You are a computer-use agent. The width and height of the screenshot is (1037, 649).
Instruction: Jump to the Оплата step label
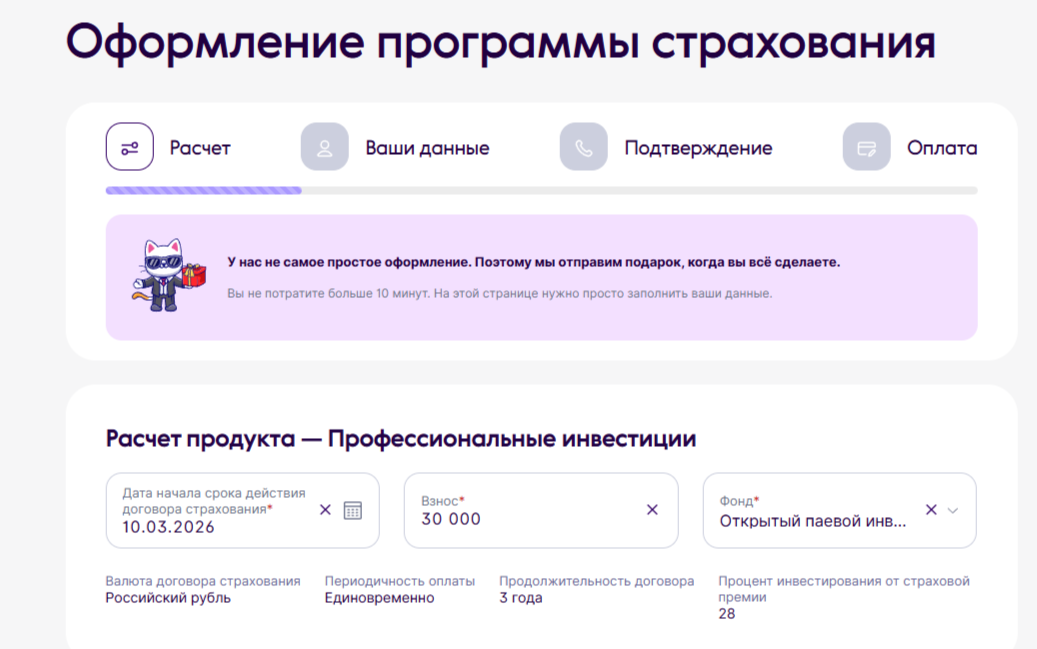point(941,148)
